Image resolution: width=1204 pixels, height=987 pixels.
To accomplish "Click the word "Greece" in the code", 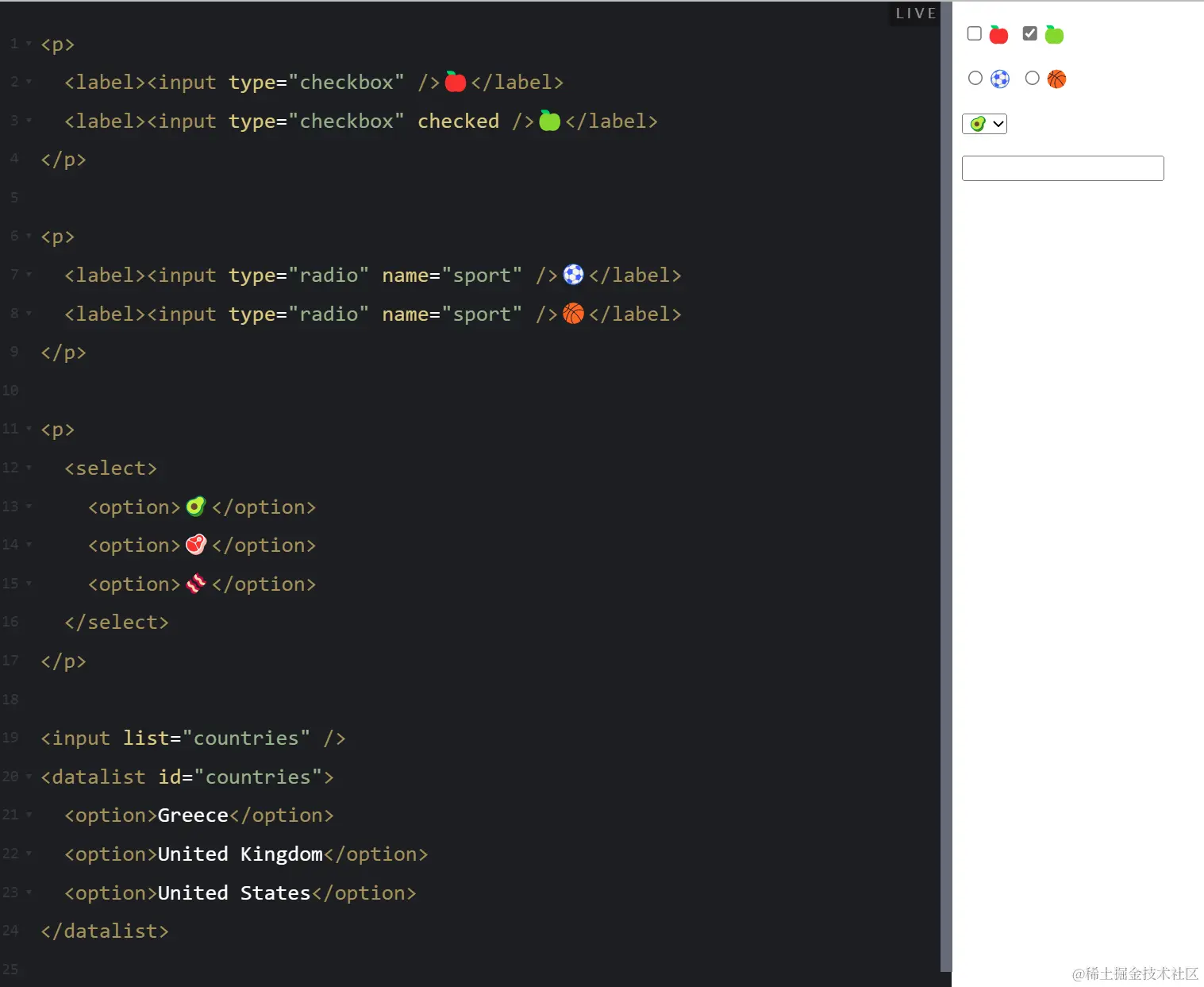I will coord(193,815).
